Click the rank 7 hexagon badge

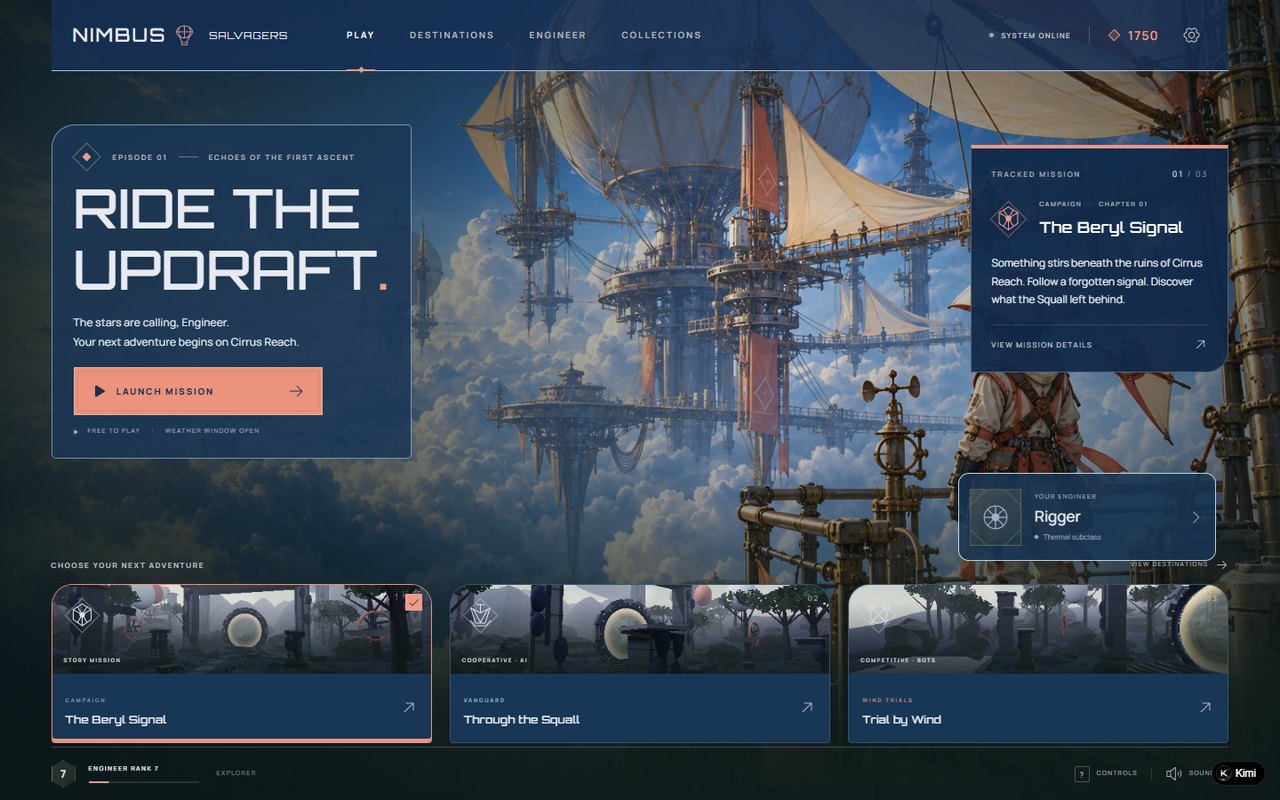[x=63, y=774]
